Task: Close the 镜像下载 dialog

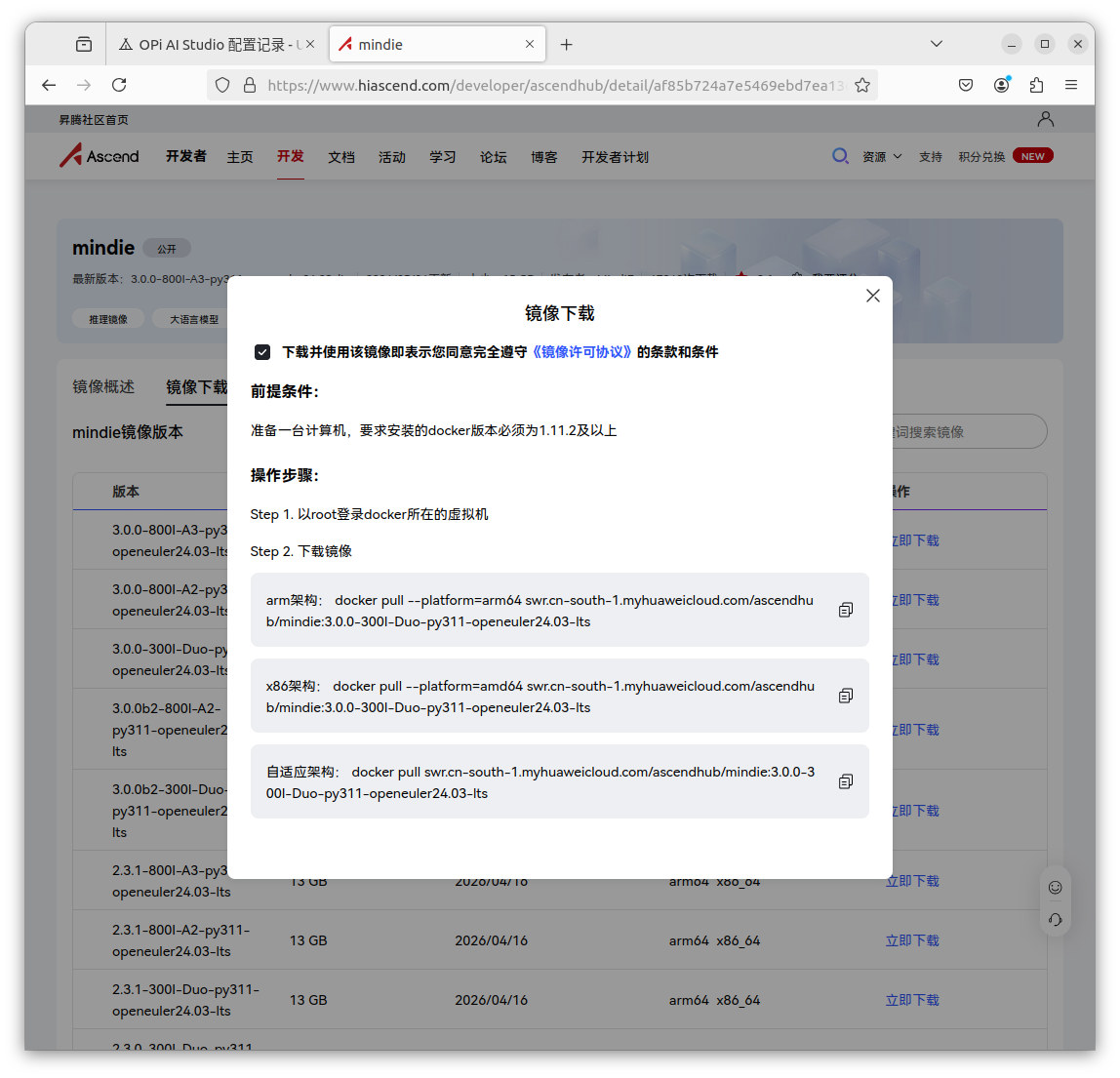Action: click(x=873, y=296)
